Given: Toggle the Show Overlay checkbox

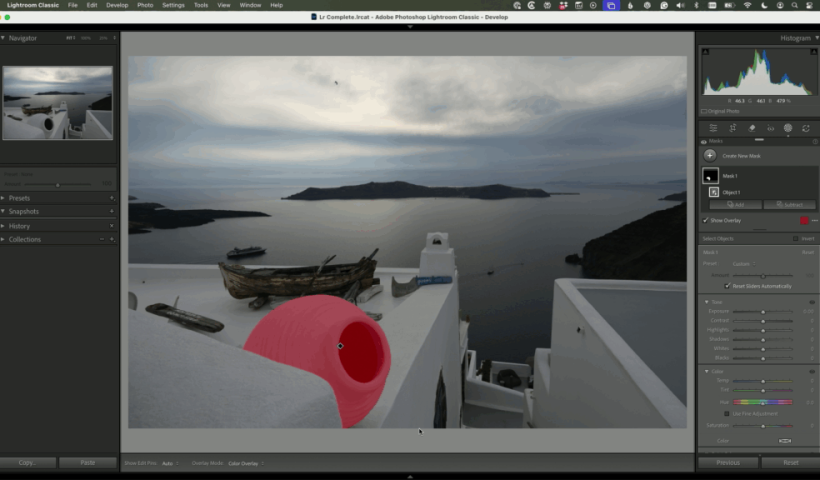Looking at the screenshot, I should tap(706, 220).
